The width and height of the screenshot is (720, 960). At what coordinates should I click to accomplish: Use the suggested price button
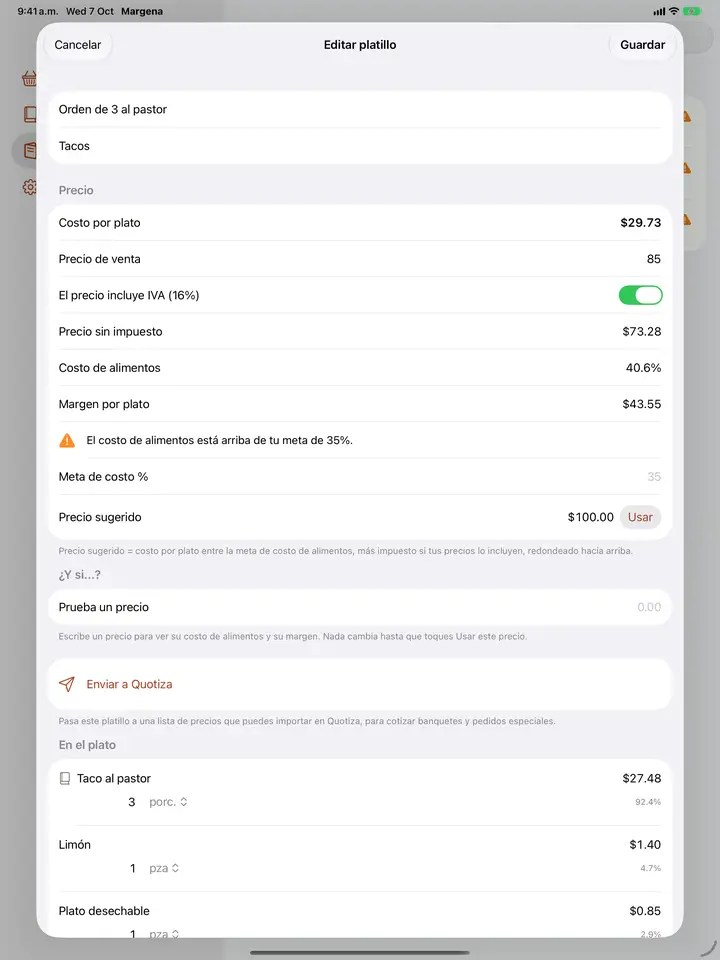640,517
